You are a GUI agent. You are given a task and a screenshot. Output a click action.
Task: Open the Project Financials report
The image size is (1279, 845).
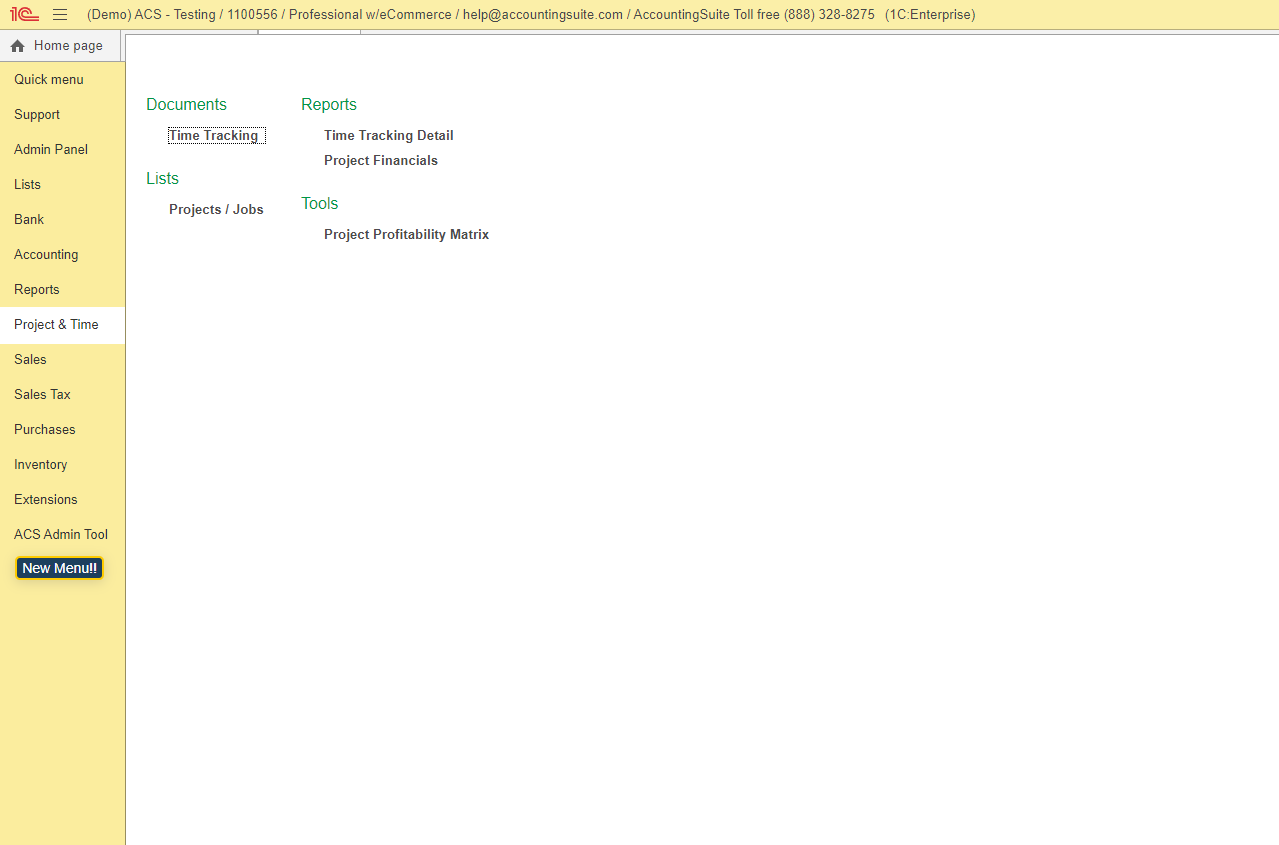click(x=381, y=161)
